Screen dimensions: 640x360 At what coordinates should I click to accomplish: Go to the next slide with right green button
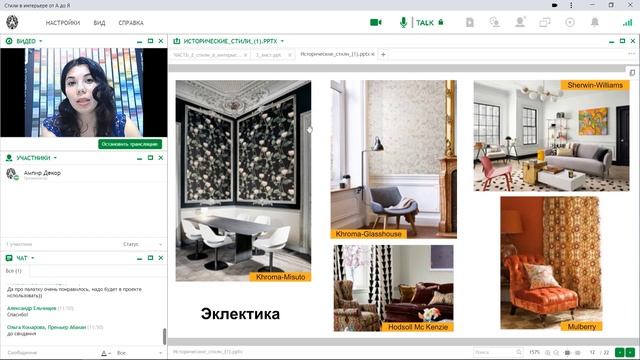631,352
